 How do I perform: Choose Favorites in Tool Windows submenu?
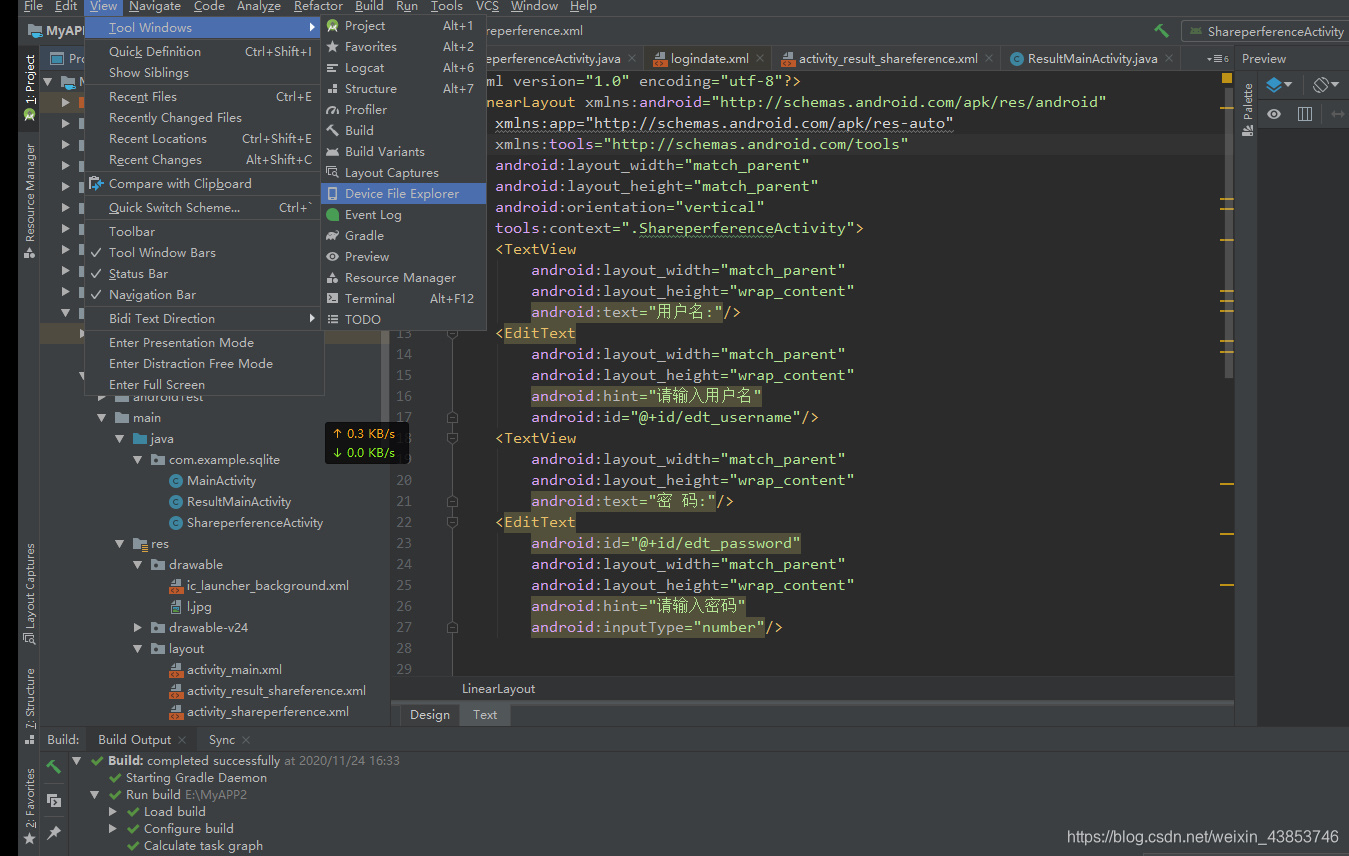pyautogui.click(x=403, y=47)
